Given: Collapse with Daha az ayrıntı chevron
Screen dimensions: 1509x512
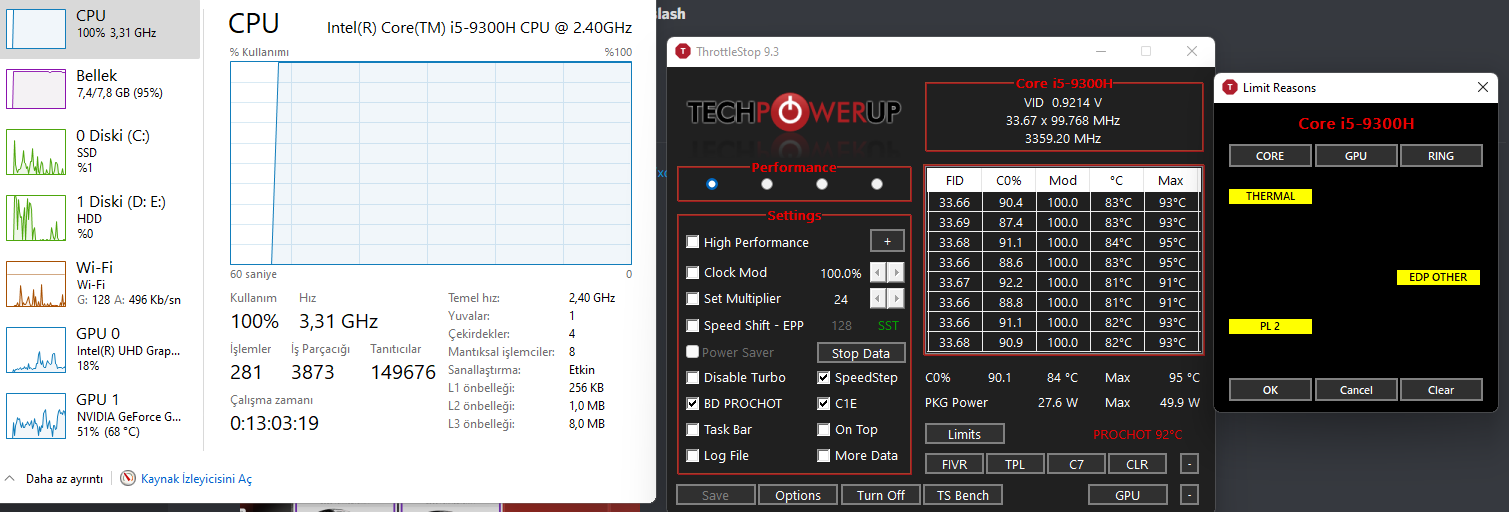Looking at the screenshot, I should pos(12,479).
